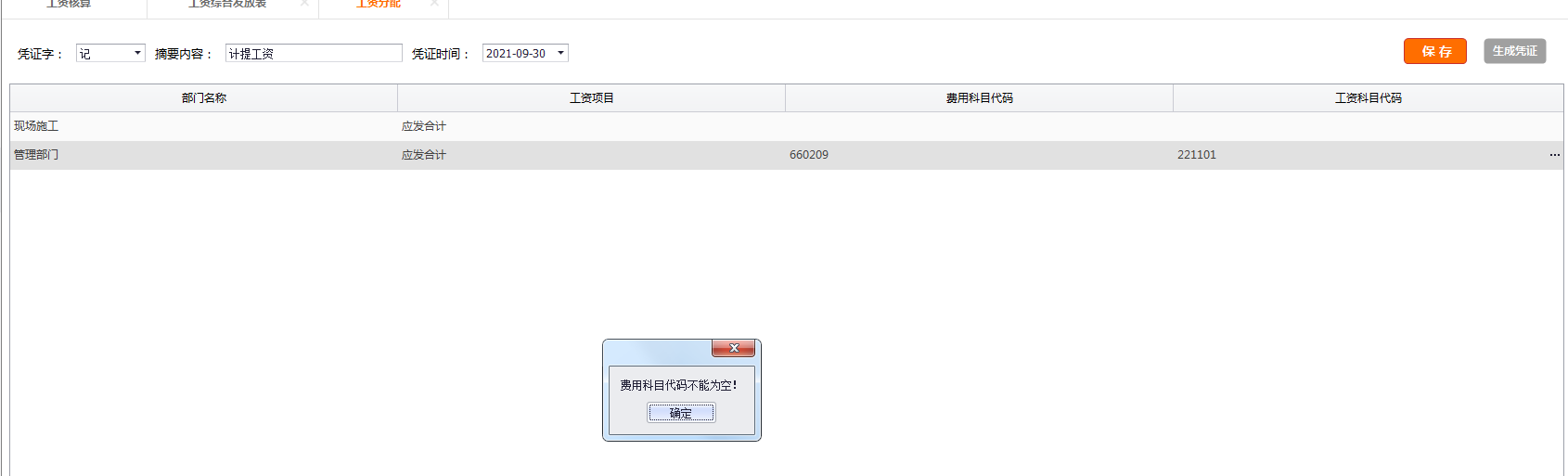Viewport: 1568px width, 476px height.
Task: Open the 凭证字 dropdown
Action: (137, 53)
